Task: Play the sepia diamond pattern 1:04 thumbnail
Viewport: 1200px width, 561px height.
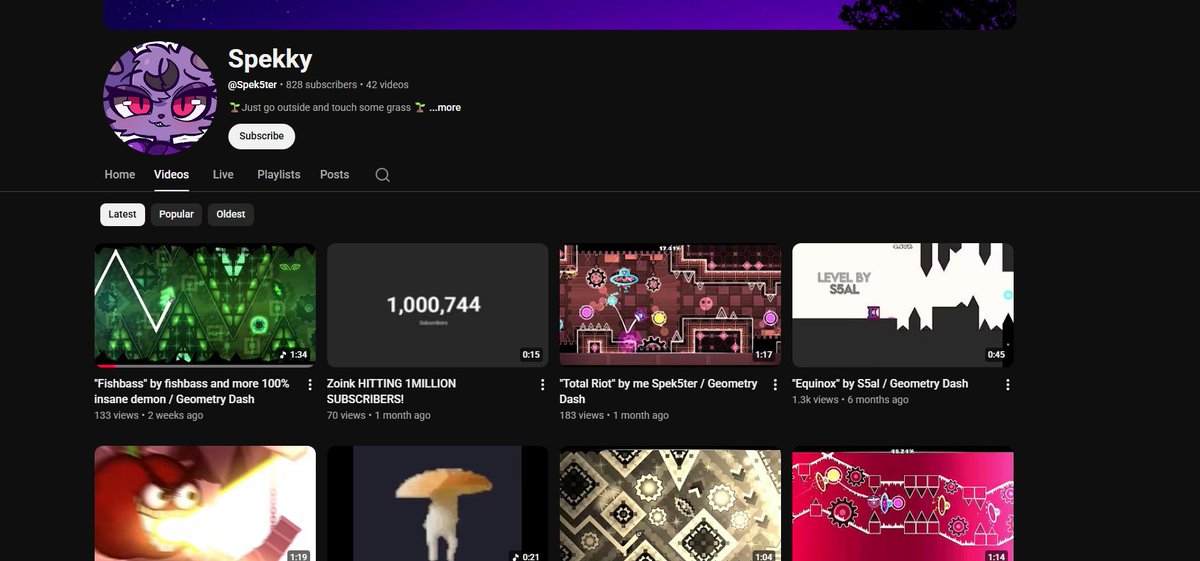Action: tap(671, 504)
